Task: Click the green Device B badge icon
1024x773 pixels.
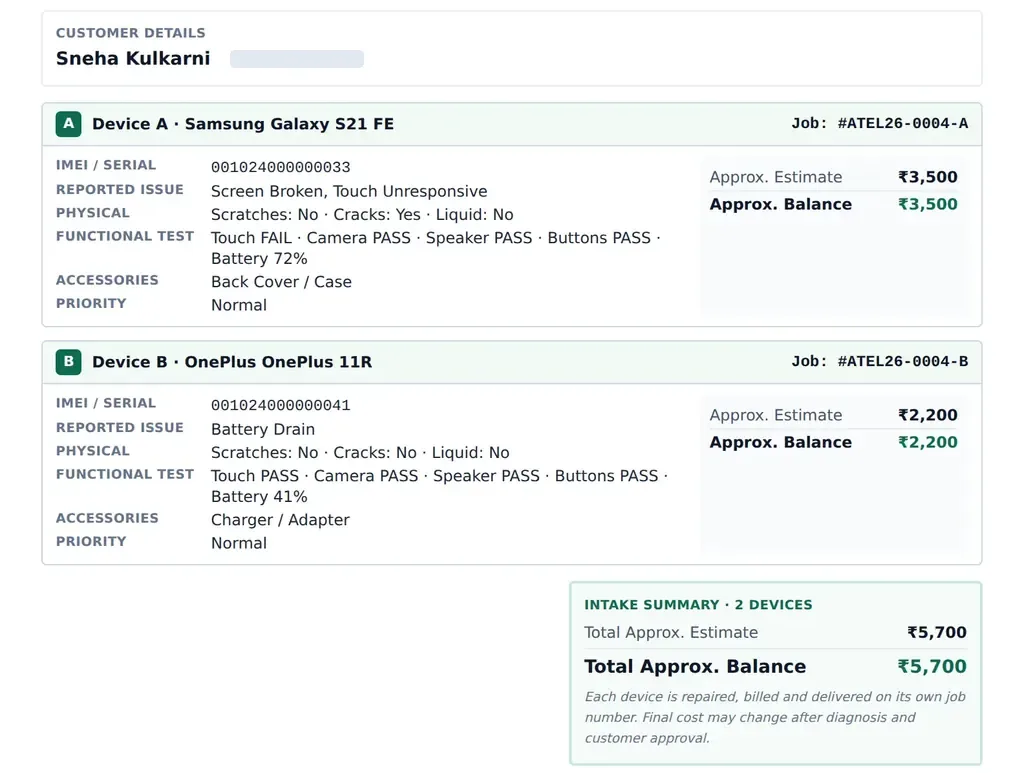Action: click(x=69, y=362)
